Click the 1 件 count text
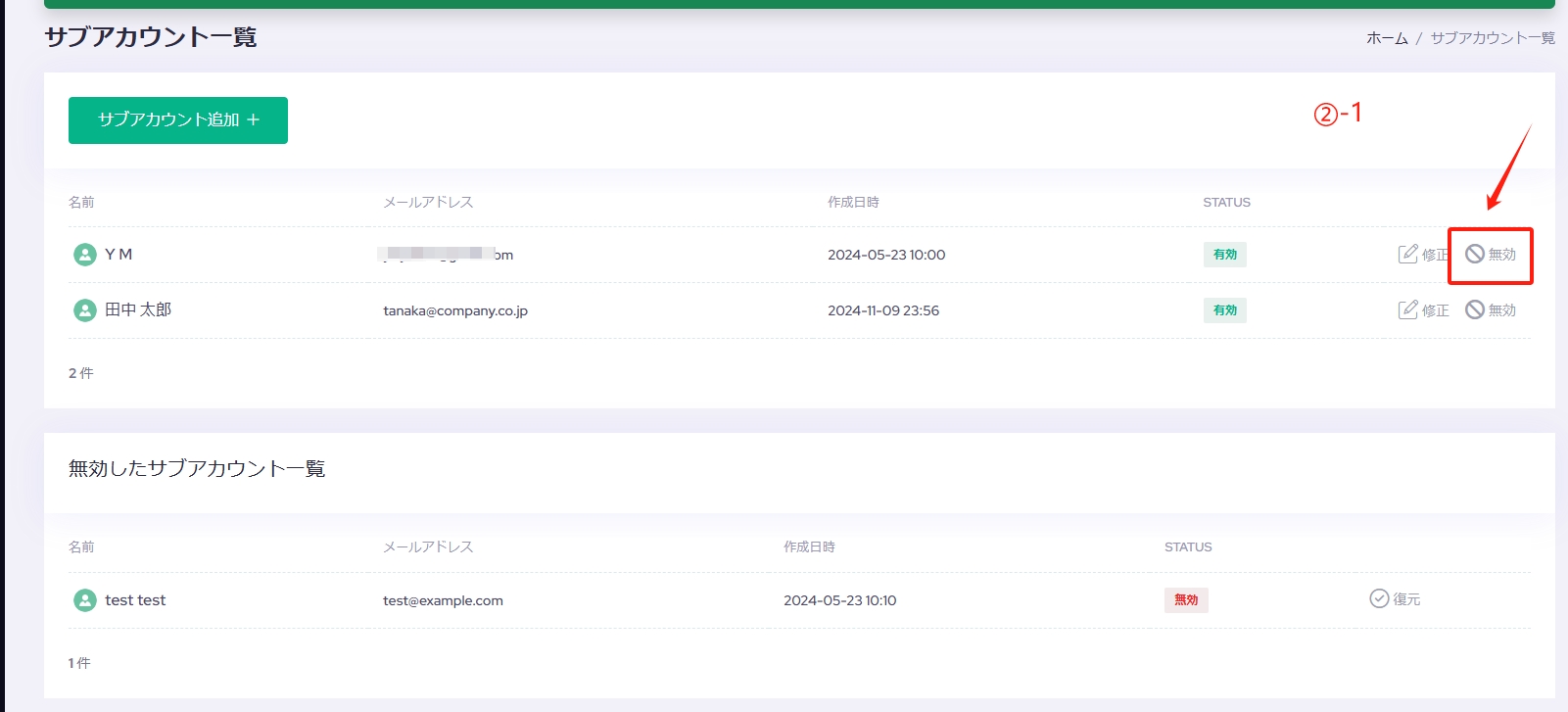 point(79,663)
